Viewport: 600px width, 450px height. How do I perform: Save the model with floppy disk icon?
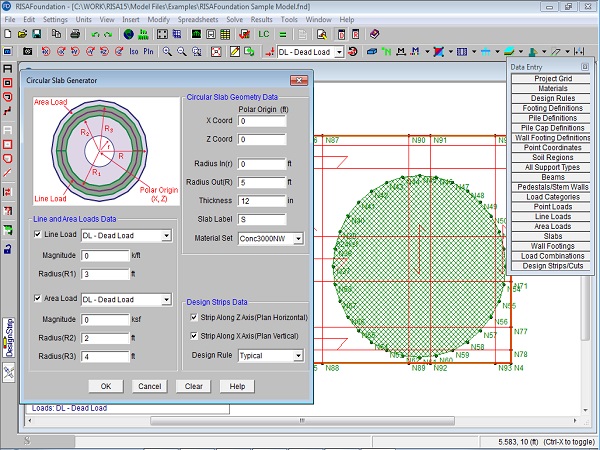pos(36,34)
